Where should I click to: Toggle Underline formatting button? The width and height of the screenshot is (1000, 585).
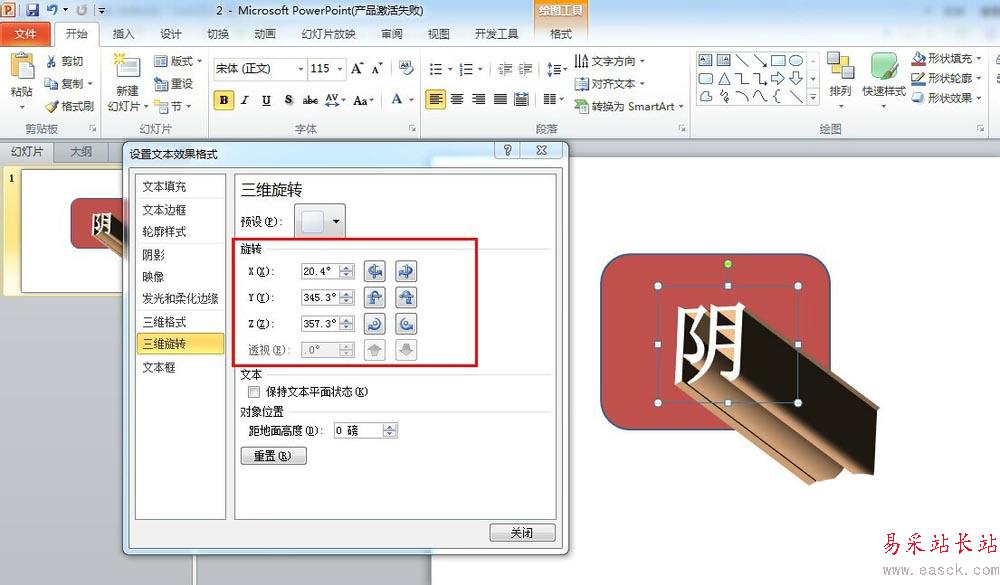pyautogui.click(x=267, y=100)
